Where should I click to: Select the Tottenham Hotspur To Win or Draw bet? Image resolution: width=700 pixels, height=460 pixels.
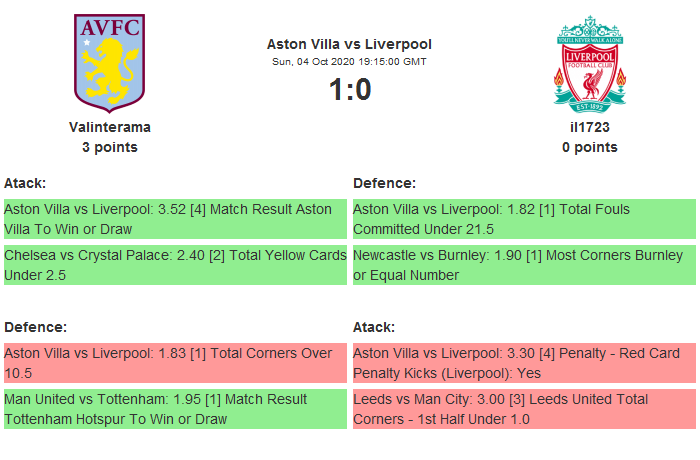175,409
